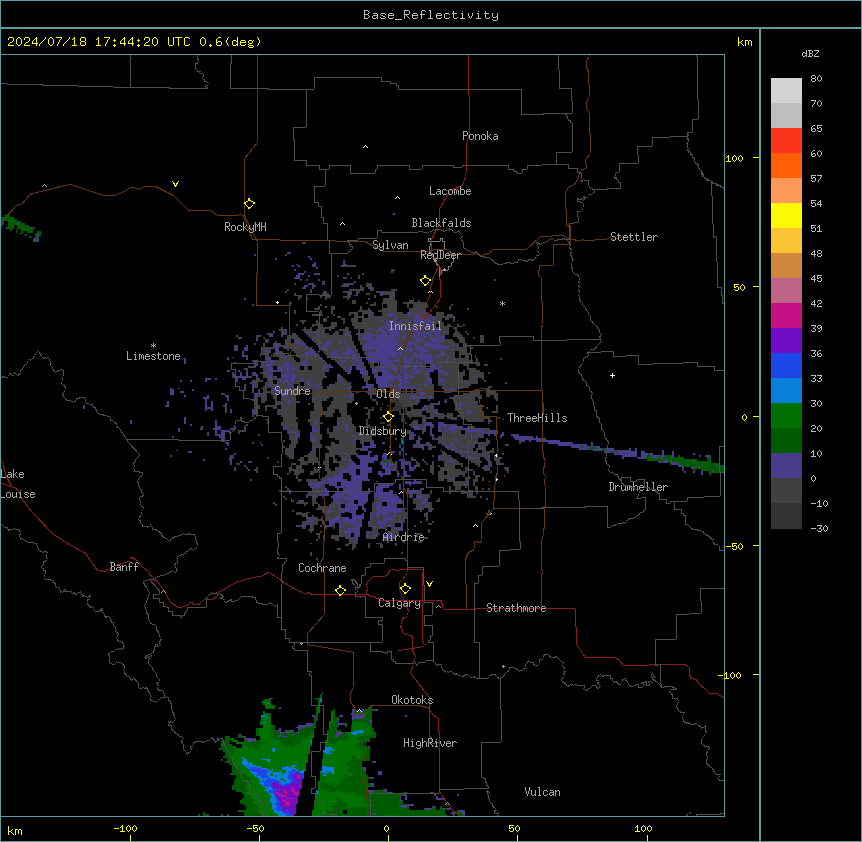
Task: Click the RockyMH town label
Action: click(245, 227)
